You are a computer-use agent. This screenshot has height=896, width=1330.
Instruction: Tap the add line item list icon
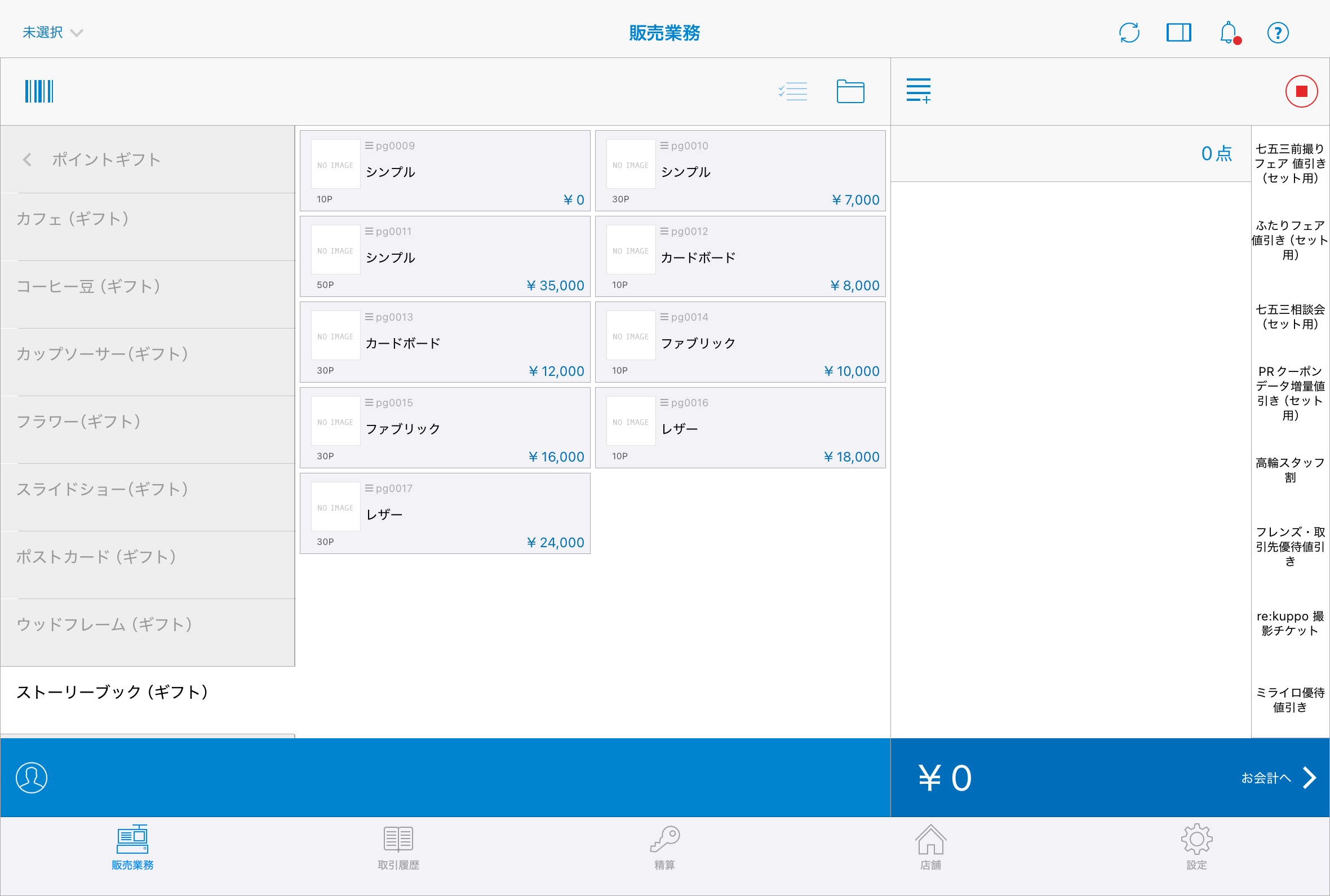coord(919,91)
